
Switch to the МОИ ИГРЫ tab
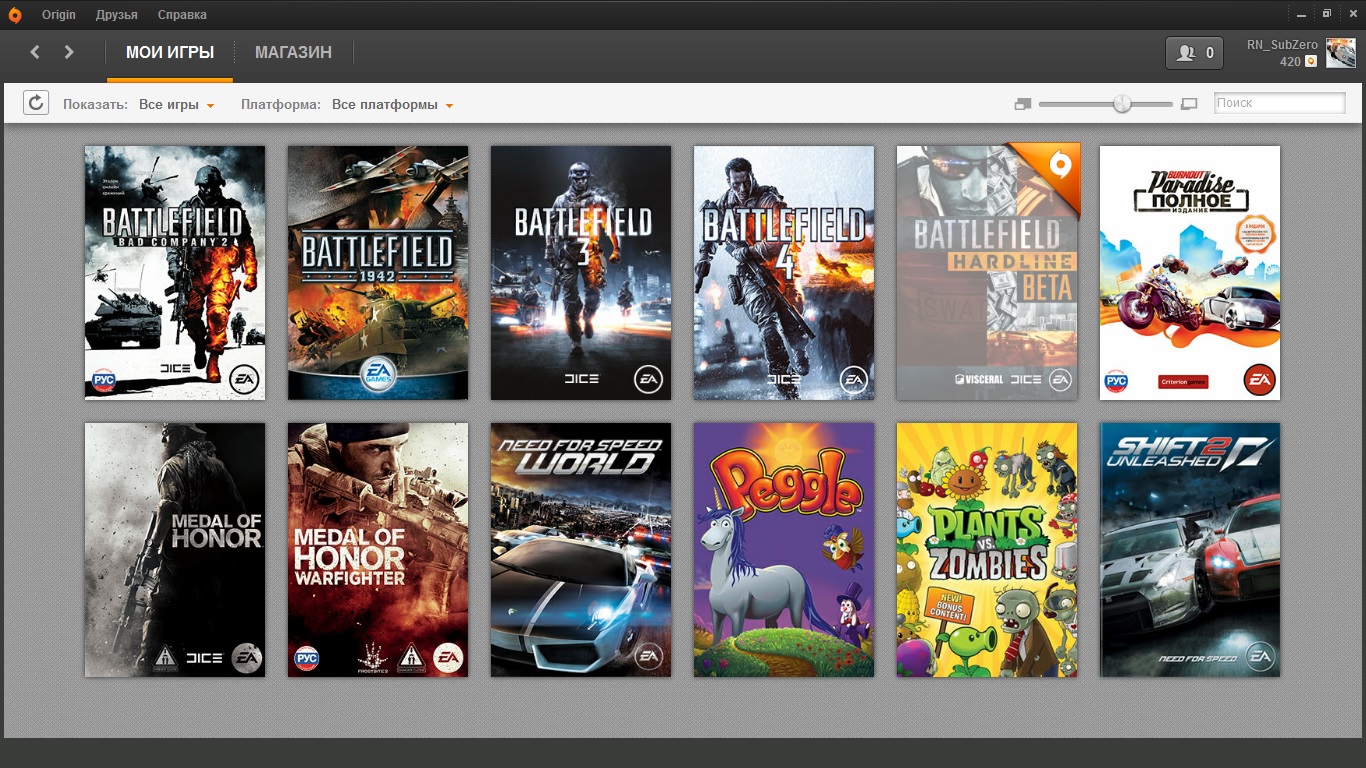(170, 53)
